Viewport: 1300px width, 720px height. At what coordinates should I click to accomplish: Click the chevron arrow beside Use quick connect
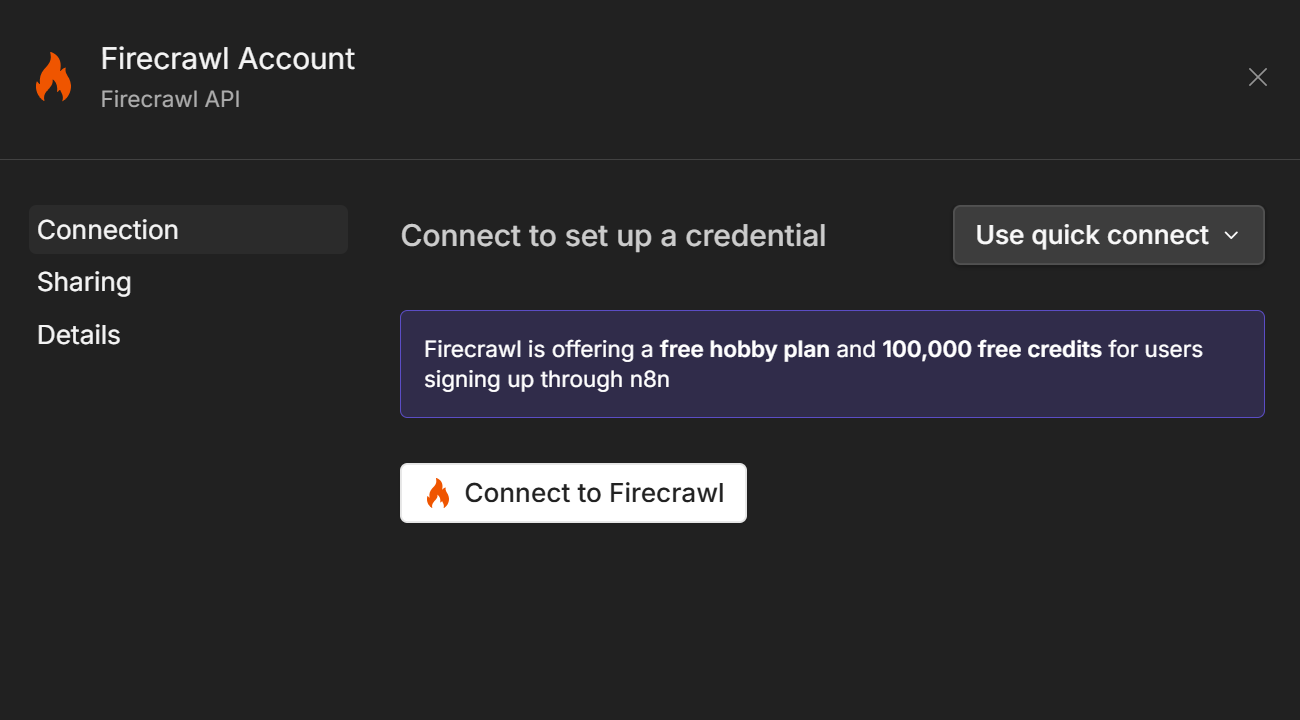click(x=1232, y=236)
